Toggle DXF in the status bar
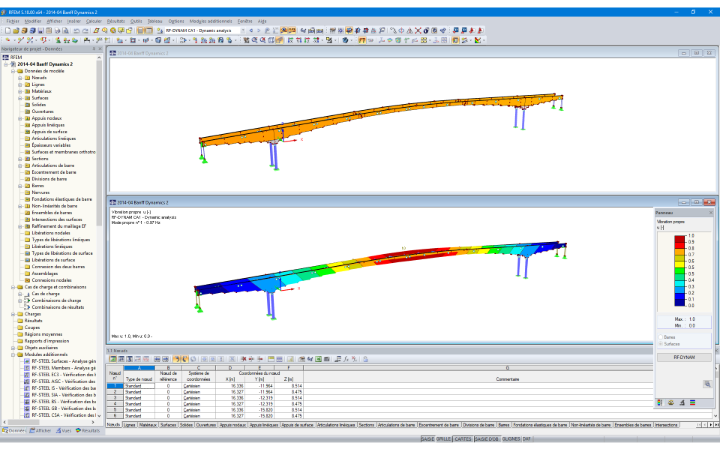The width and height of the screenshot is (720, 450). (x=527, y=439)
